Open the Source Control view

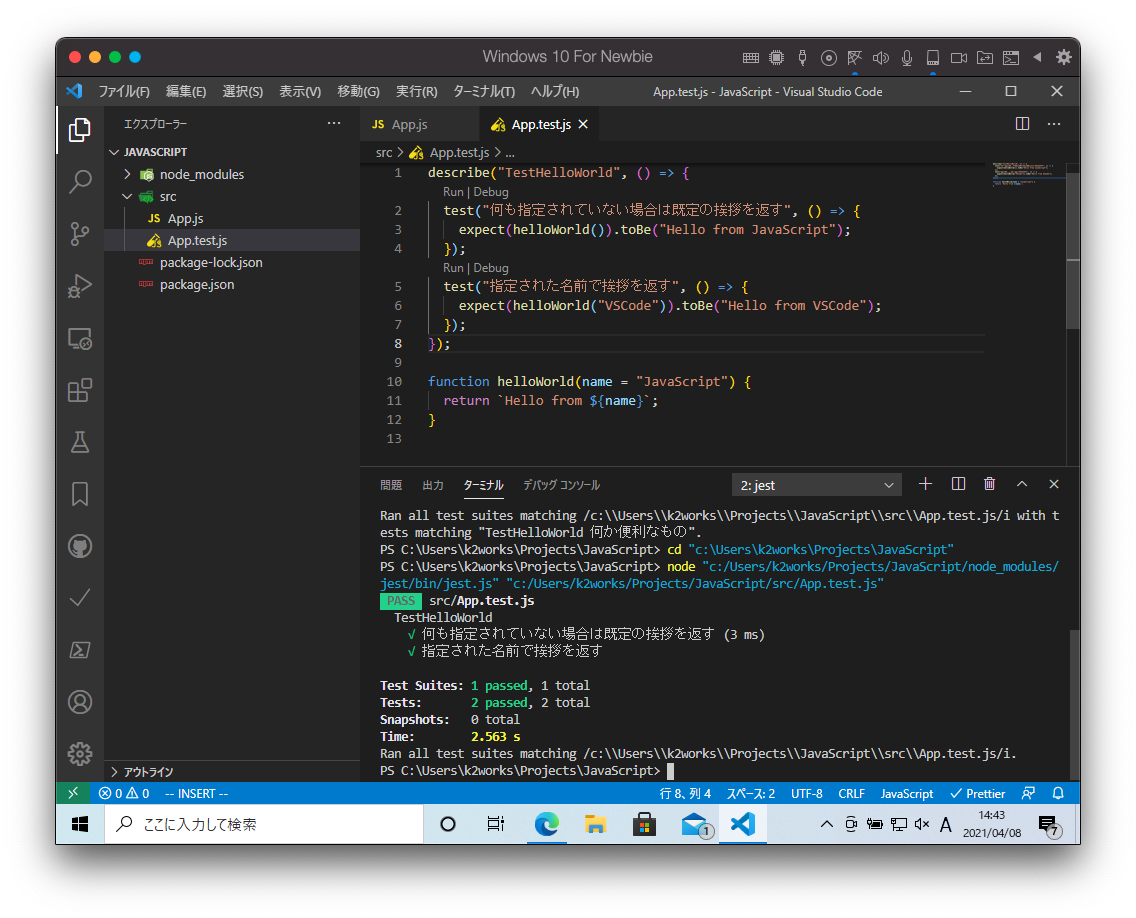click(x=80, y=234)
